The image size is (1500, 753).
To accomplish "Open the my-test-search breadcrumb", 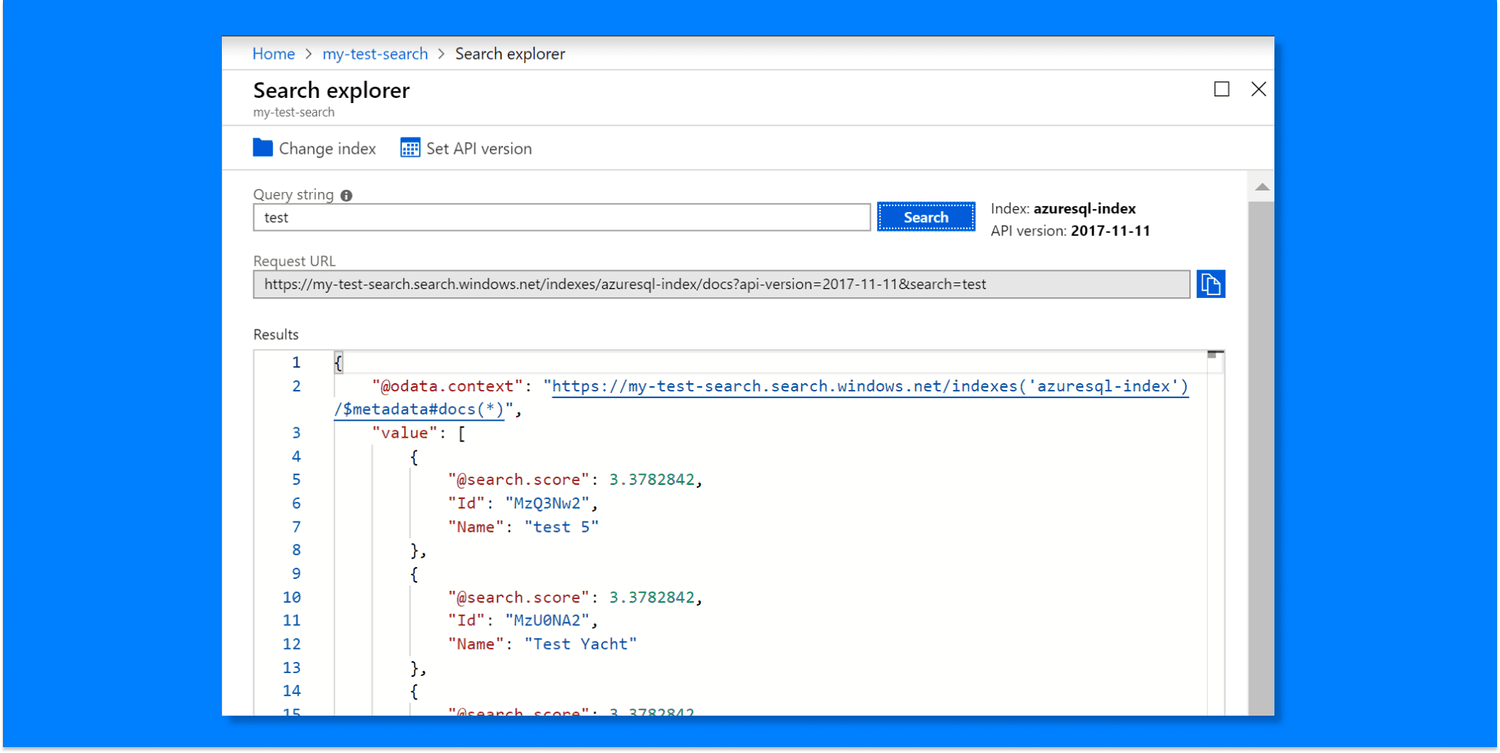I will point(375,54).
